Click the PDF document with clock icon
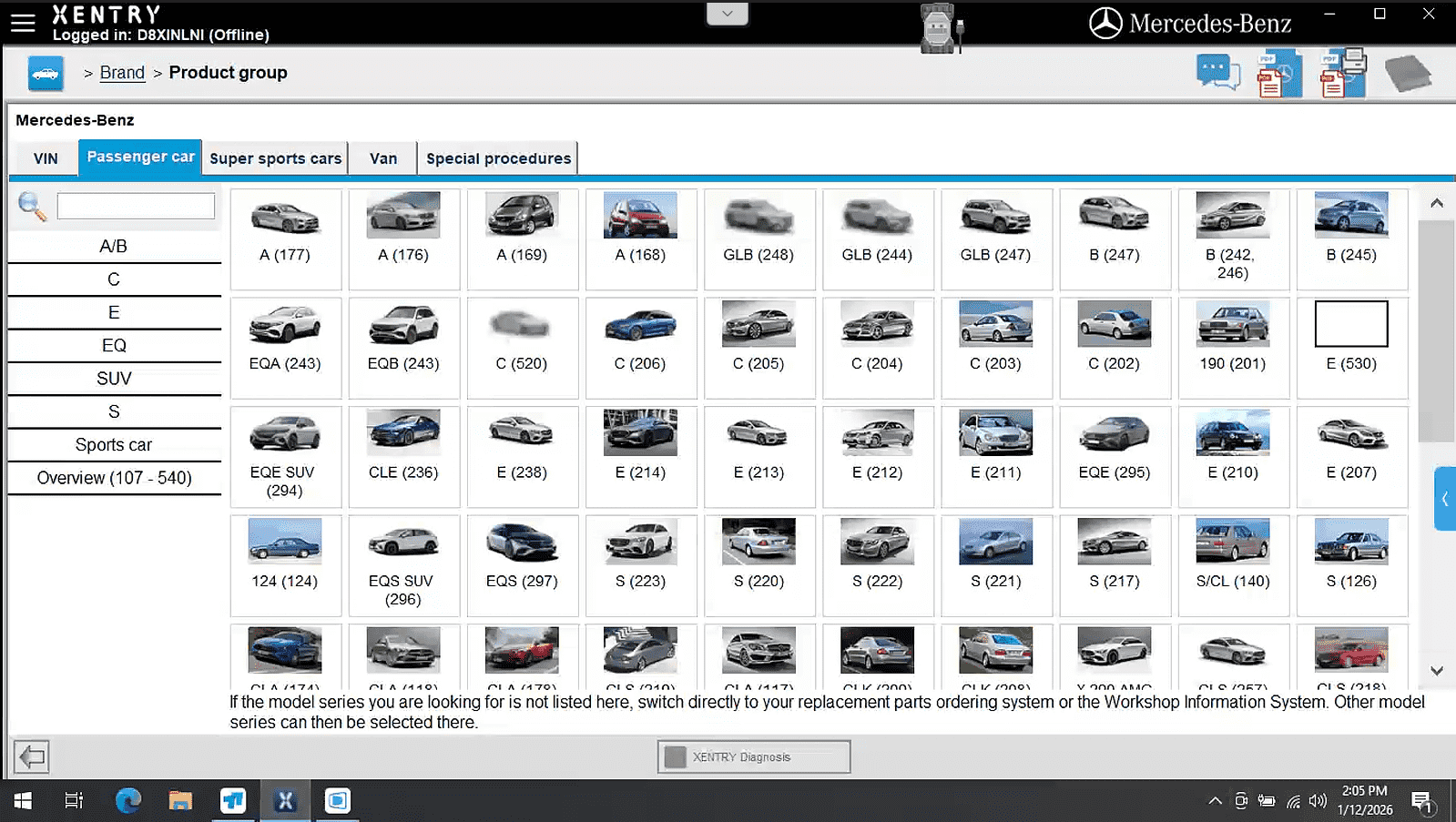 click(x=1278, y=75)
